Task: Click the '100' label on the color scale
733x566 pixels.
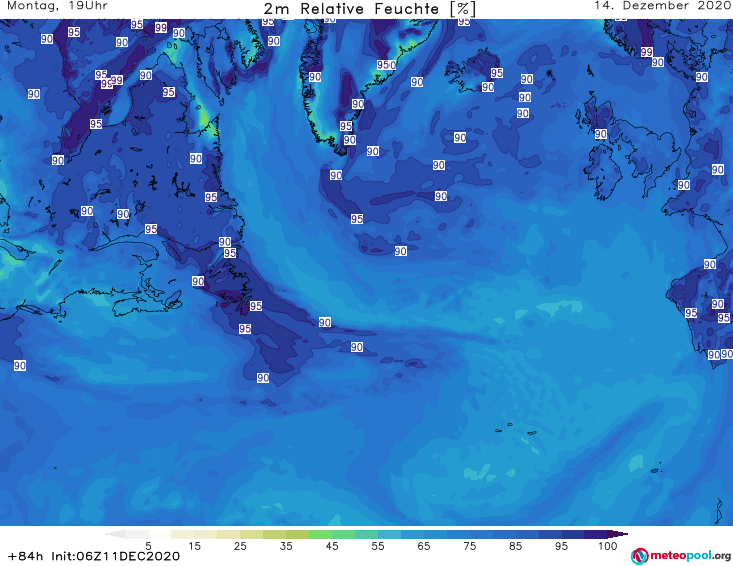Action: point(607,546)
